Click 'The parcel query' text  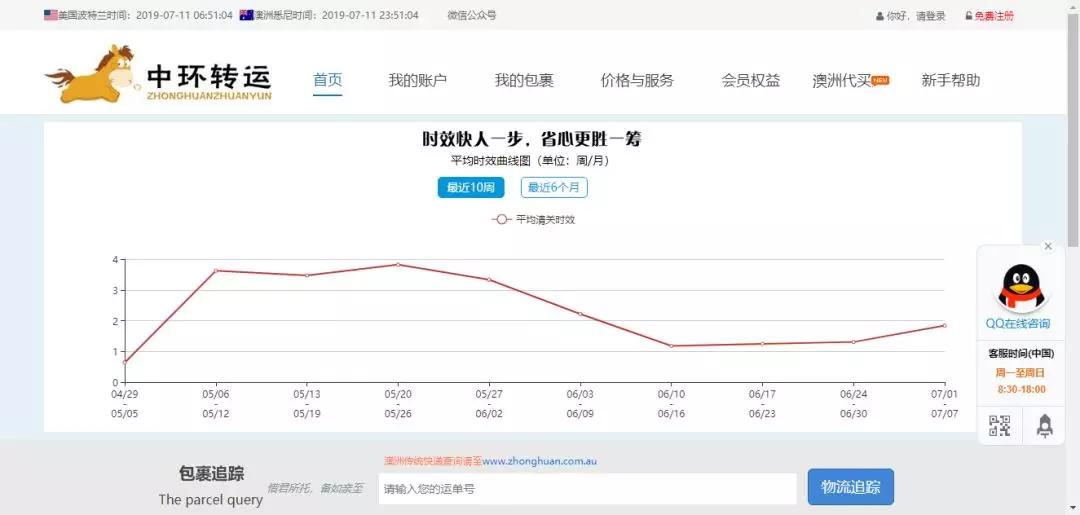click(211, 499)
